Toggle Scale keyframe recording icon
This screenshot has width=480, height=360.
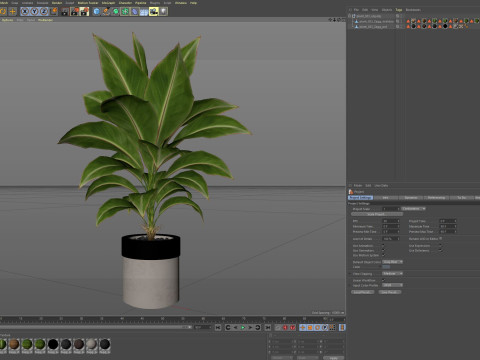coord(310,328)
